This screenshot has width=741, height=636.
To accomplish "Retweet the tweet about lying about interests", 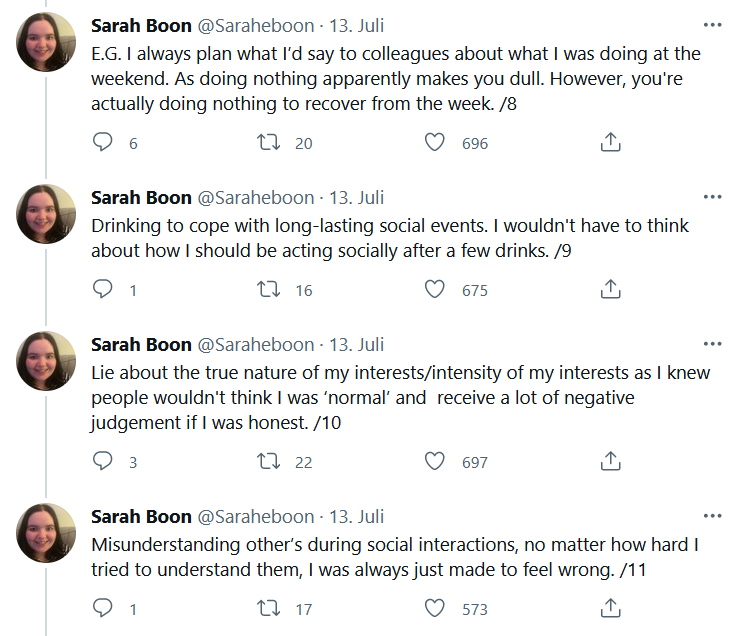I will pos(269,462).
